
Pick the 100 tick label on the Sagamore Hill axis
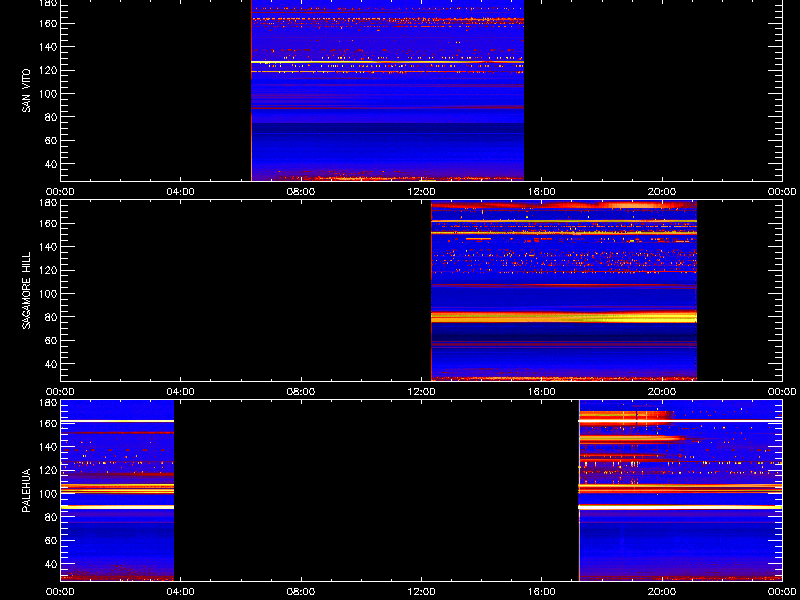pos(47,294)
